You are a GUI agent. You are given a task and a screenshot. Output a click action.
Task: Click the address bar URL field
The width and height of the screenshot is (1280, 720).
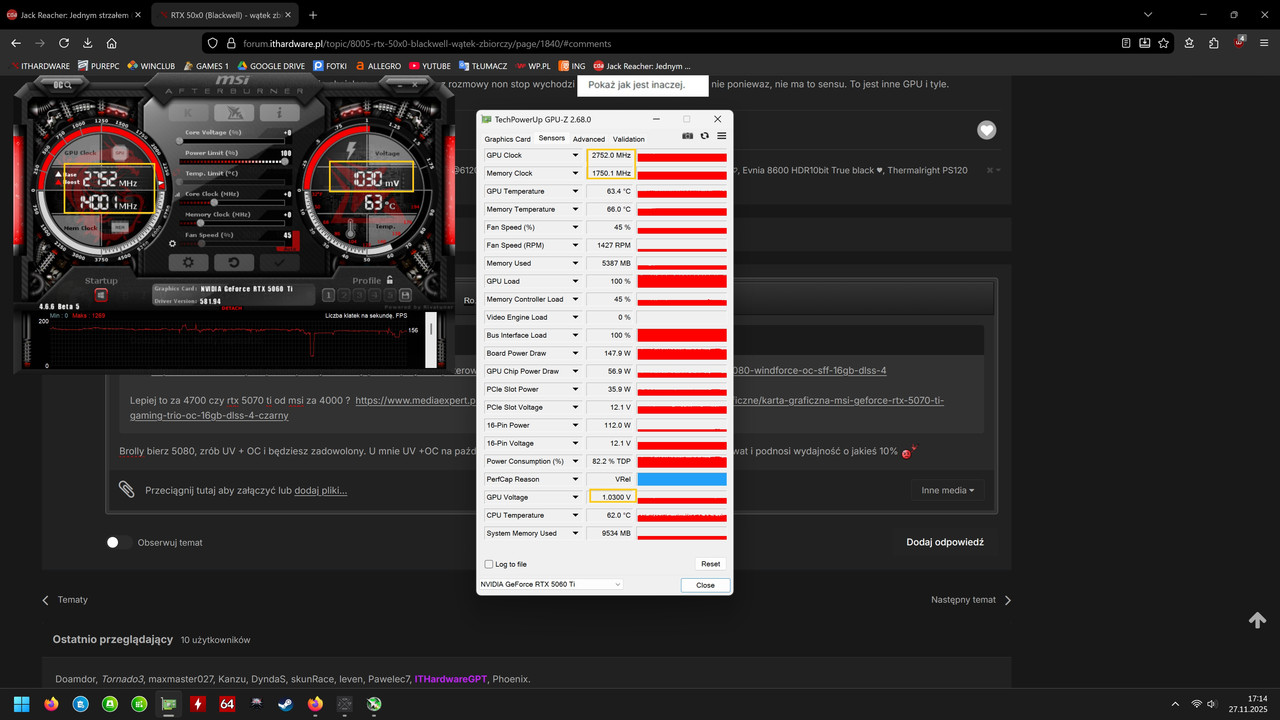tap(660, 43)
